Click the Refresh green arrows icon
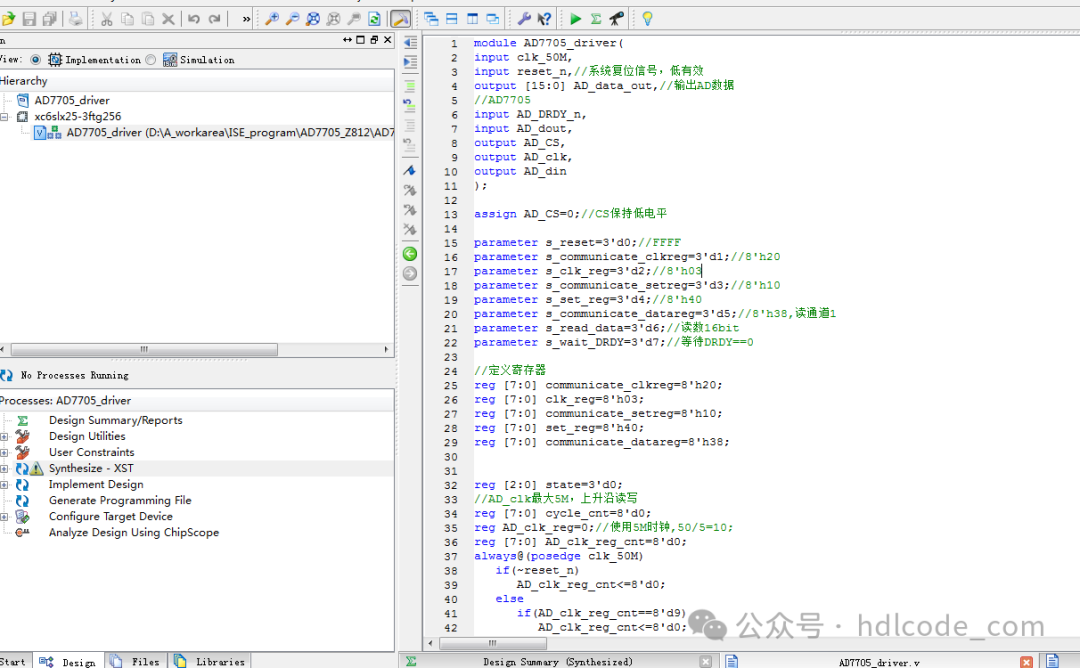Screen dimensions: 1080x668 click(x=374, y=19)
